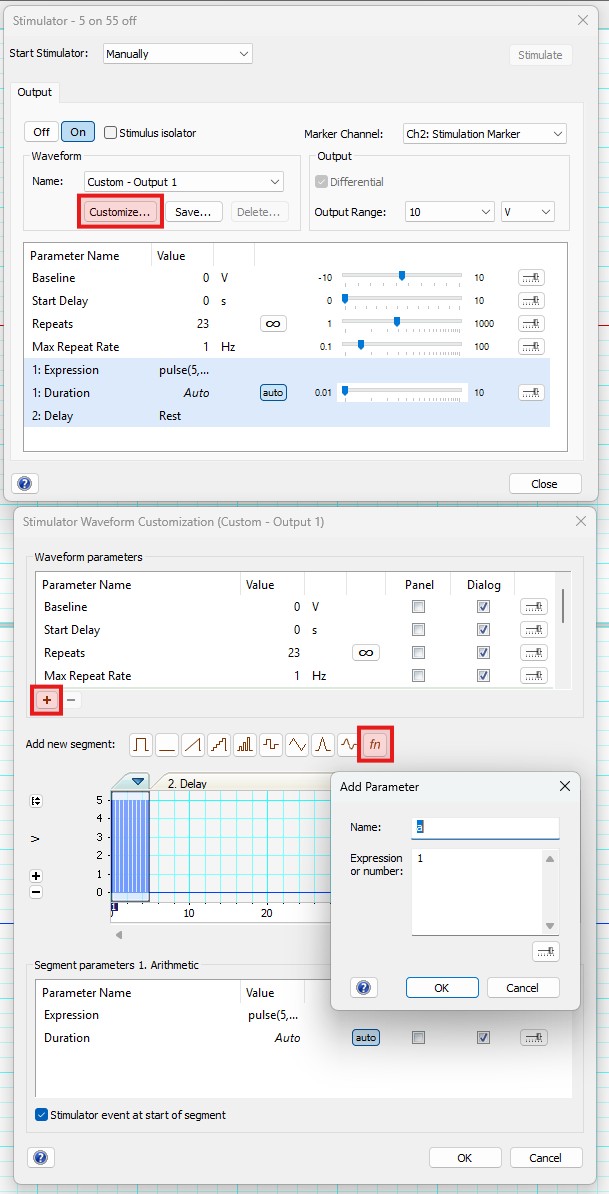Click the fn arithmetic segment icon

[375, 745]
